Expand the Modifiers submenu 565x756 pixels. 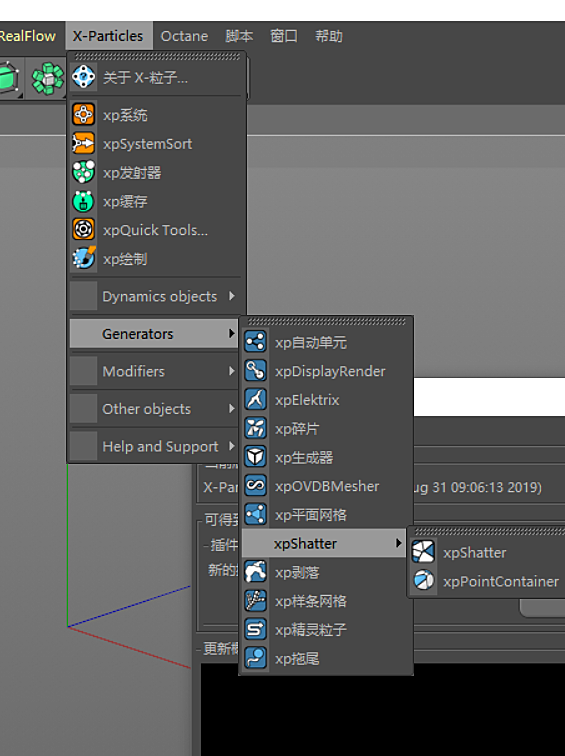154,371
